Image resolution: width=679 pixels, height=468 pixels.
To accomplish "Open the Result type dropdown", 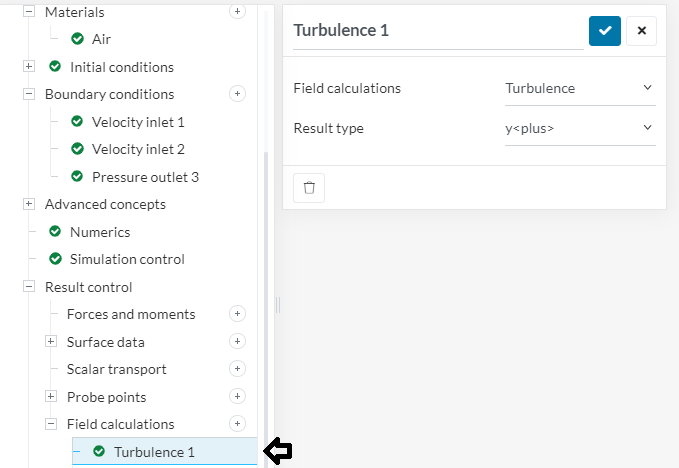I will (x=579, y=128).
